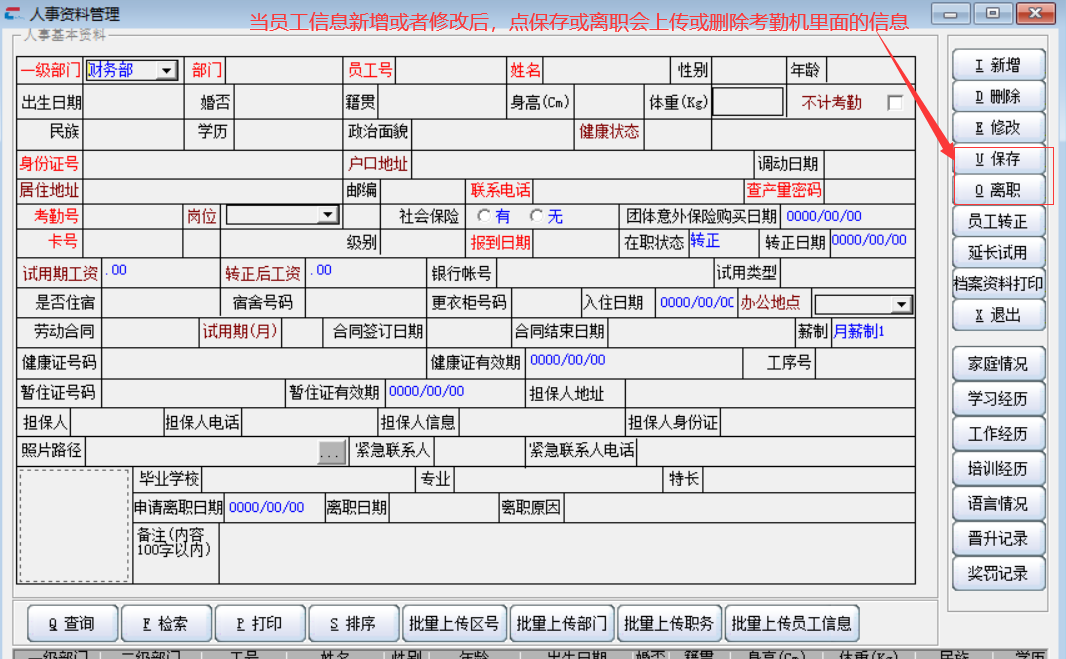Click the 健康证有效期 date value
This screenshot has width=1066, height=659.
567,360
